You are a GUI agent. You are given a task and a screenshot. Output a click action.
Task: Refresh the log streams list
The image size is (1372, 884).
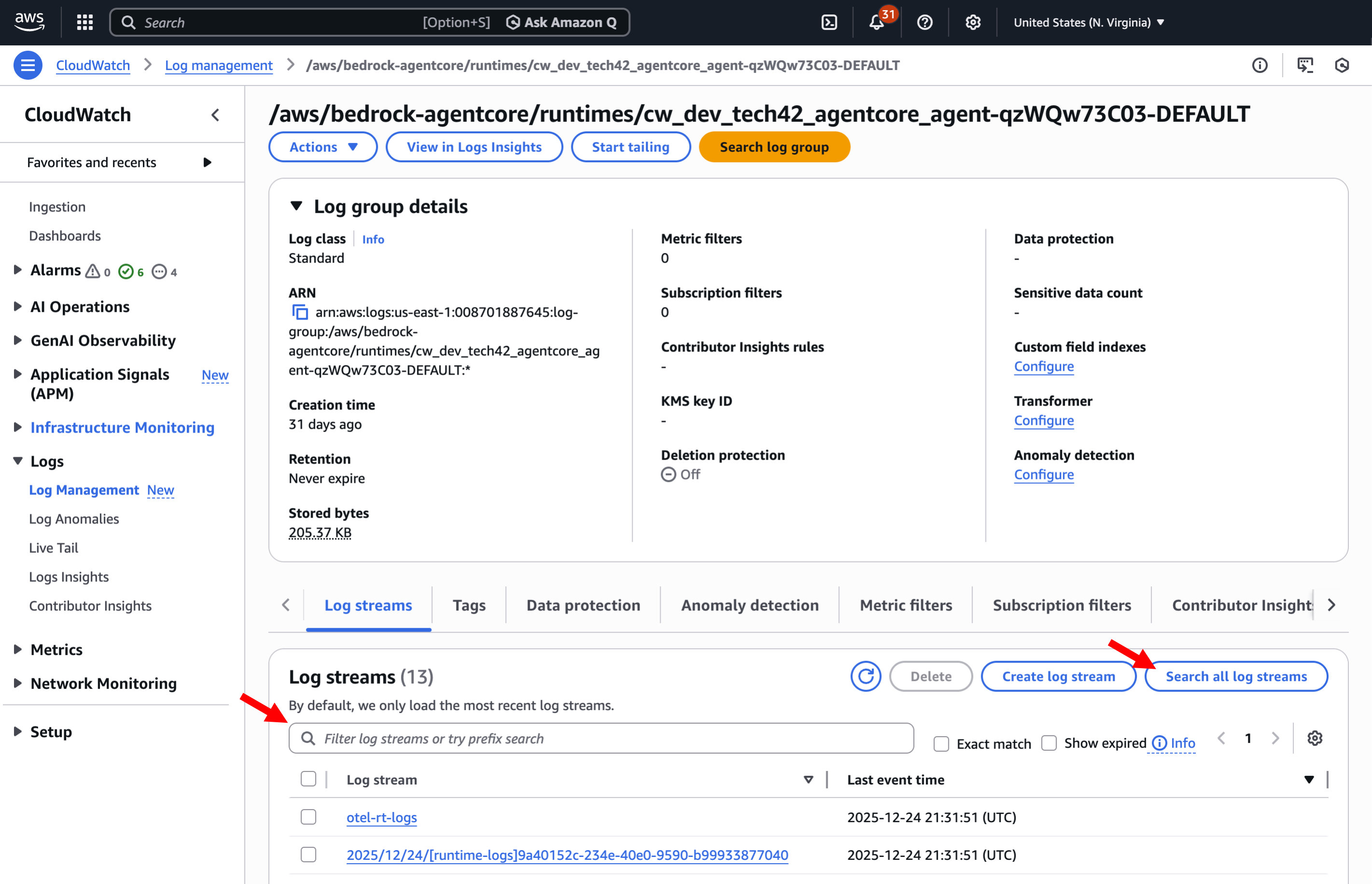pyautogui.click(x=865, y=676)
